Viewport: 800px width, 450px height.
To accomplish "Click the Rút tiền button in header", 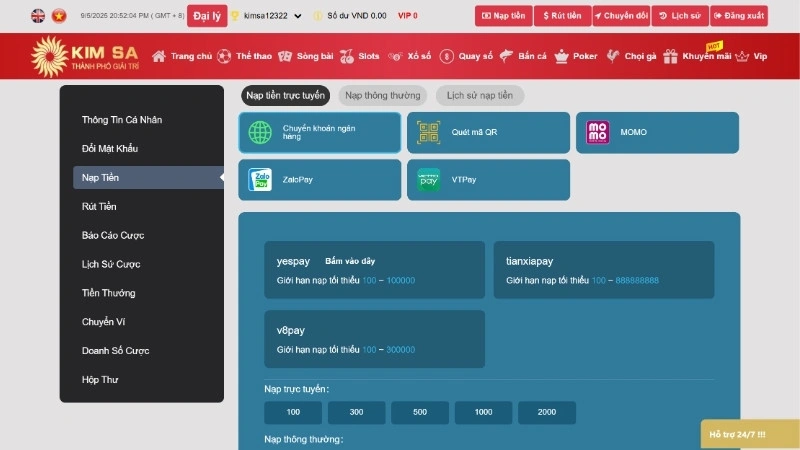I will coord(562,16).
